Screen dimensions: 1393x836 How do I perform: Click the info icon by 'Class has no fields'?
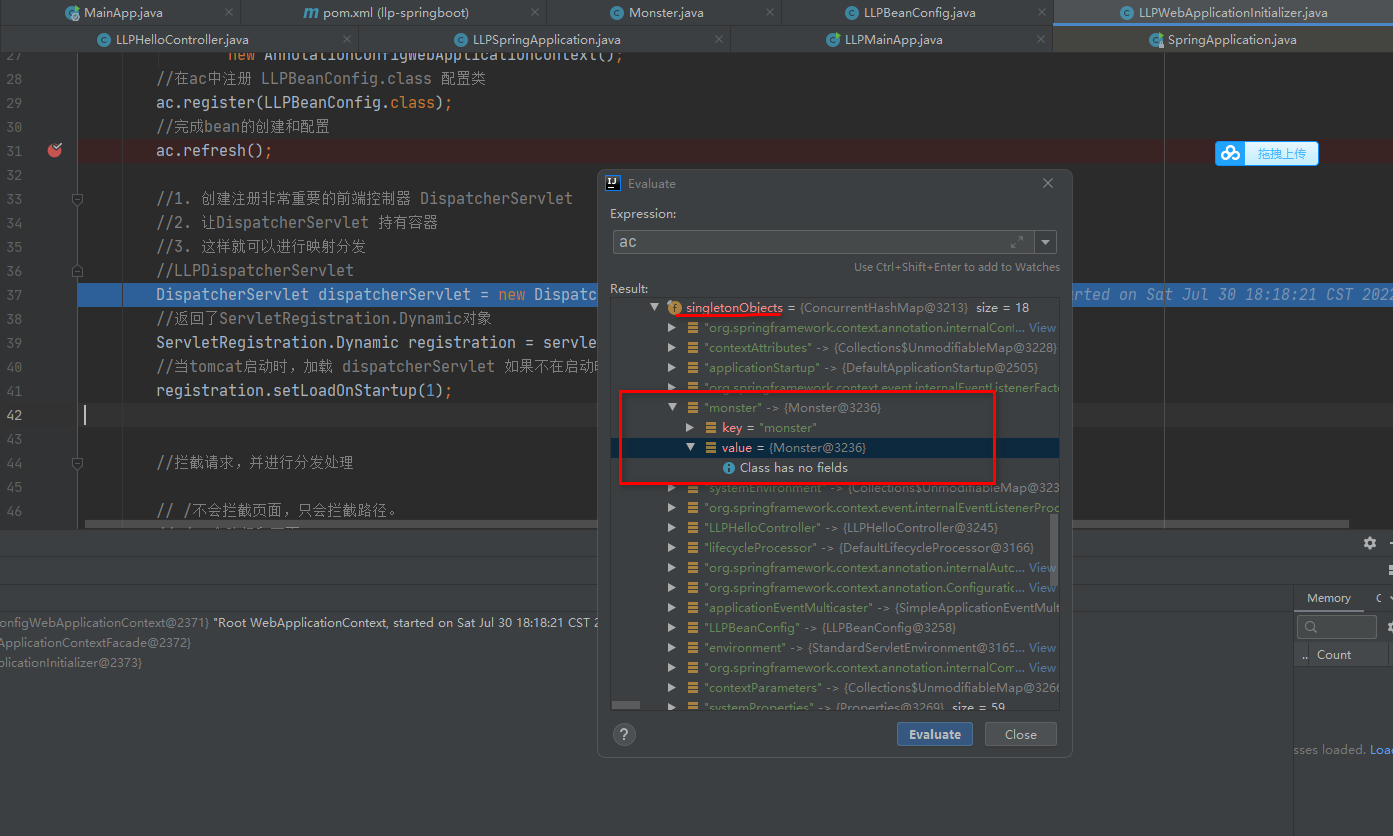click(729, 468)
